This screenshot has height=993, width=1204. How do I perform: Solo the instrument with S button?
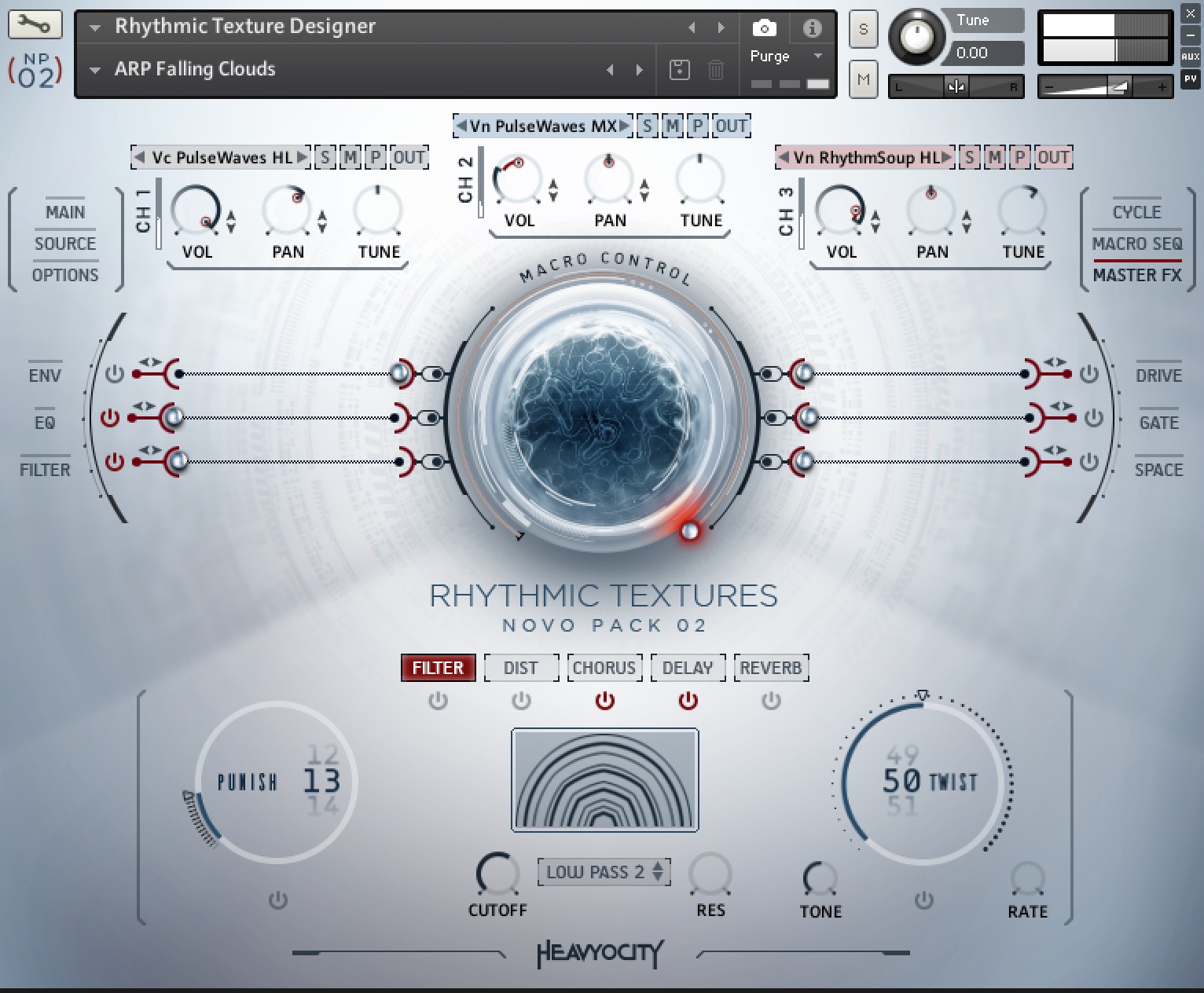(863, 30)
